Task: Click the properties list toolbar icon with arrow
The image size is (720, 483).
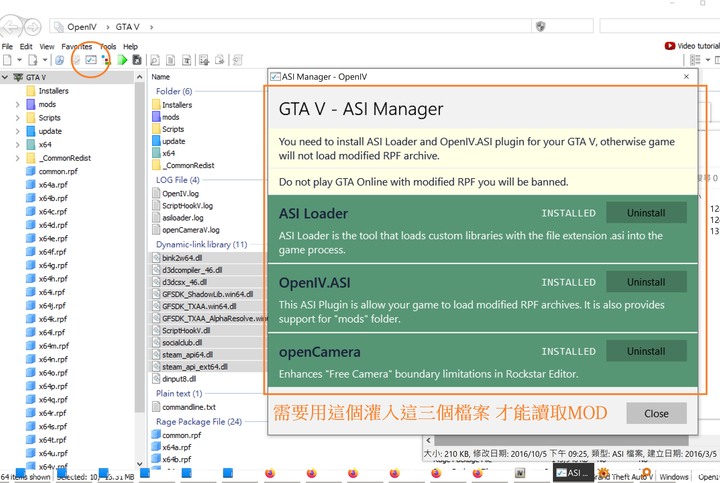Action: [204, 60]
